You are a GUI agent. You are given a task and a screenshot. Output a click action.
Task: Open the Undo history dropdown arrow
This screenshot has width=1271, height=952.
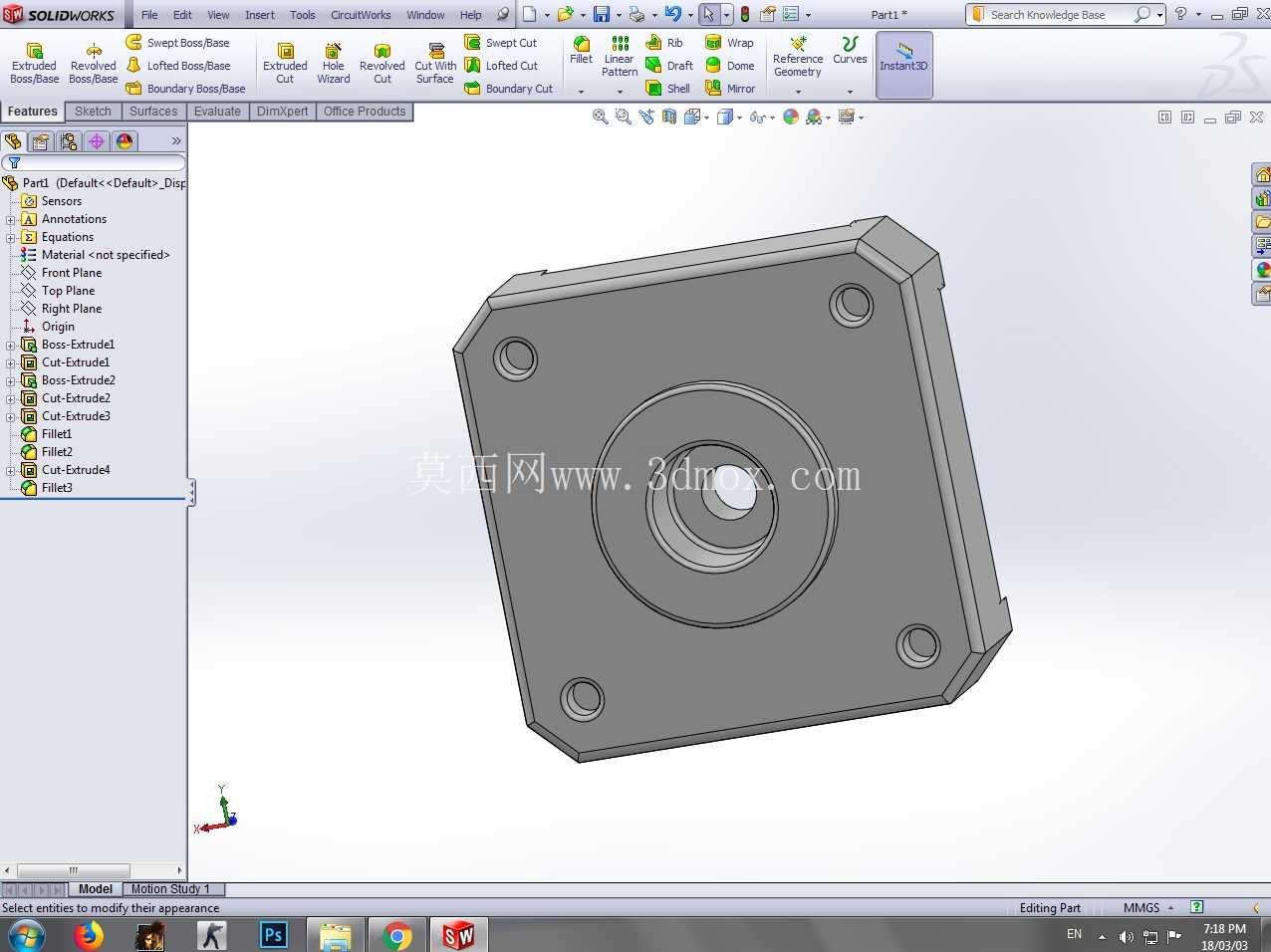pyautogui.click(x=690, y=15)
